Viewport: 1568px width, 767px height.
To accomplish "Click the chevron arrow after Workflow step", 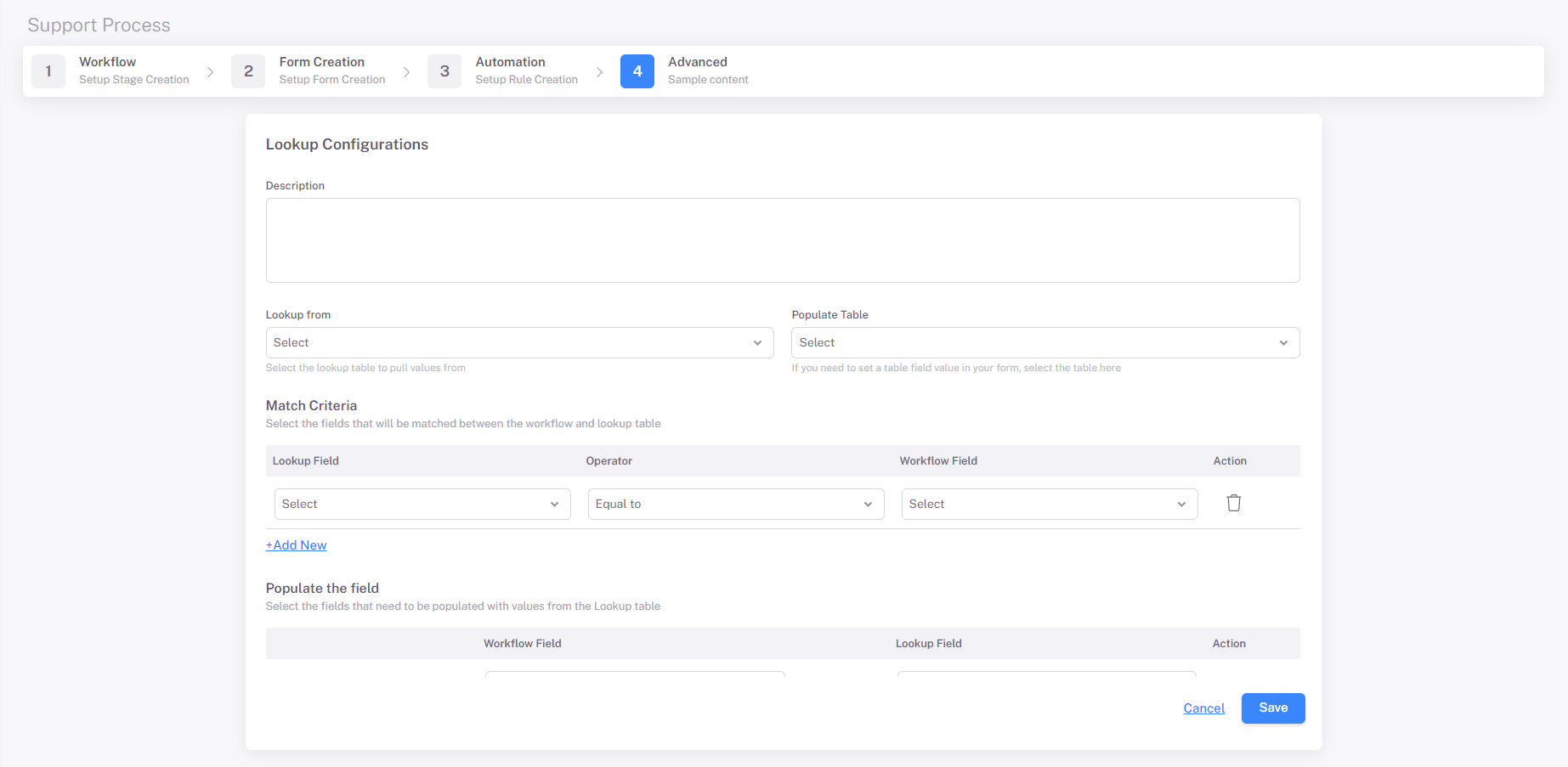I will [211, 71].
